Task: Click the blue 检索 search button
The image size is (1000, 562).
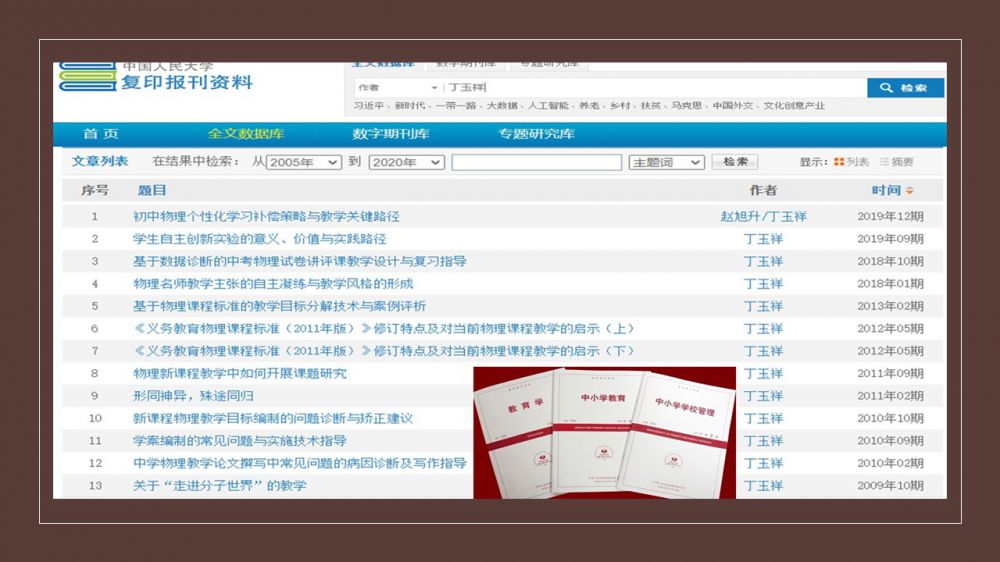Action: (x=904, y=88)
